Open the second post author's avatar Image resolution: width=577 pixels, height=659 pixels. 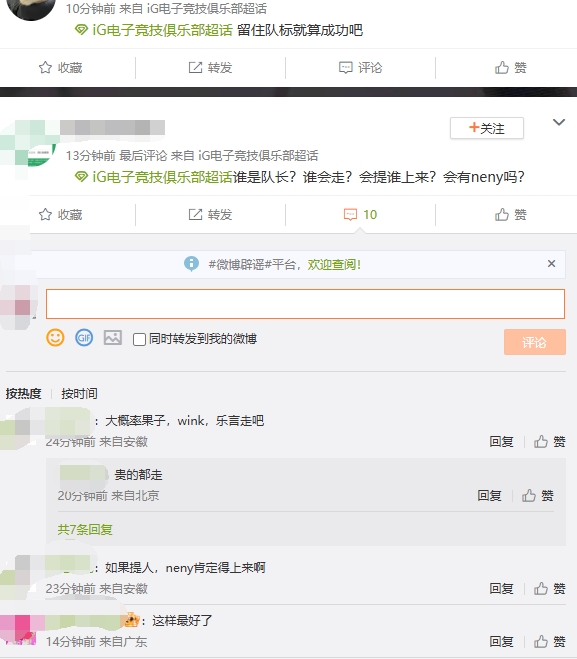point(29,143)
